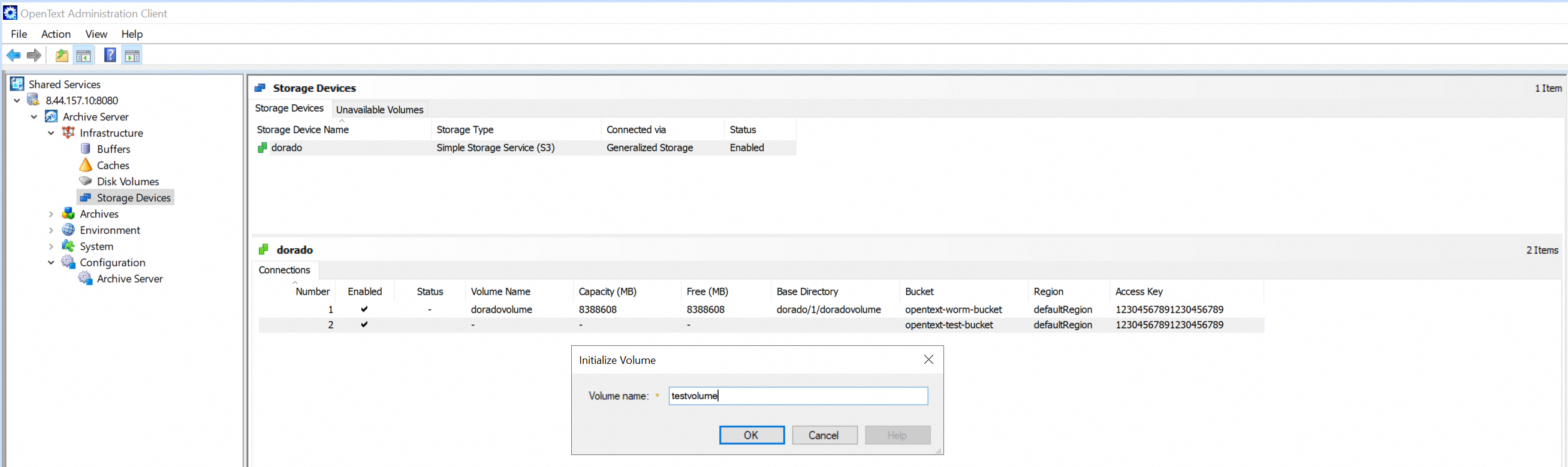Select the doradovolume connection row
This screenshot has width=1568, height=467.
[761, 309]
